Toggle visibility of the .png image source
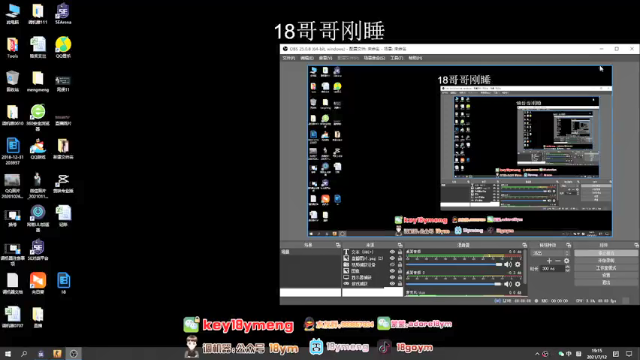The height and width of the screenshot is (360, 640). 392,258
